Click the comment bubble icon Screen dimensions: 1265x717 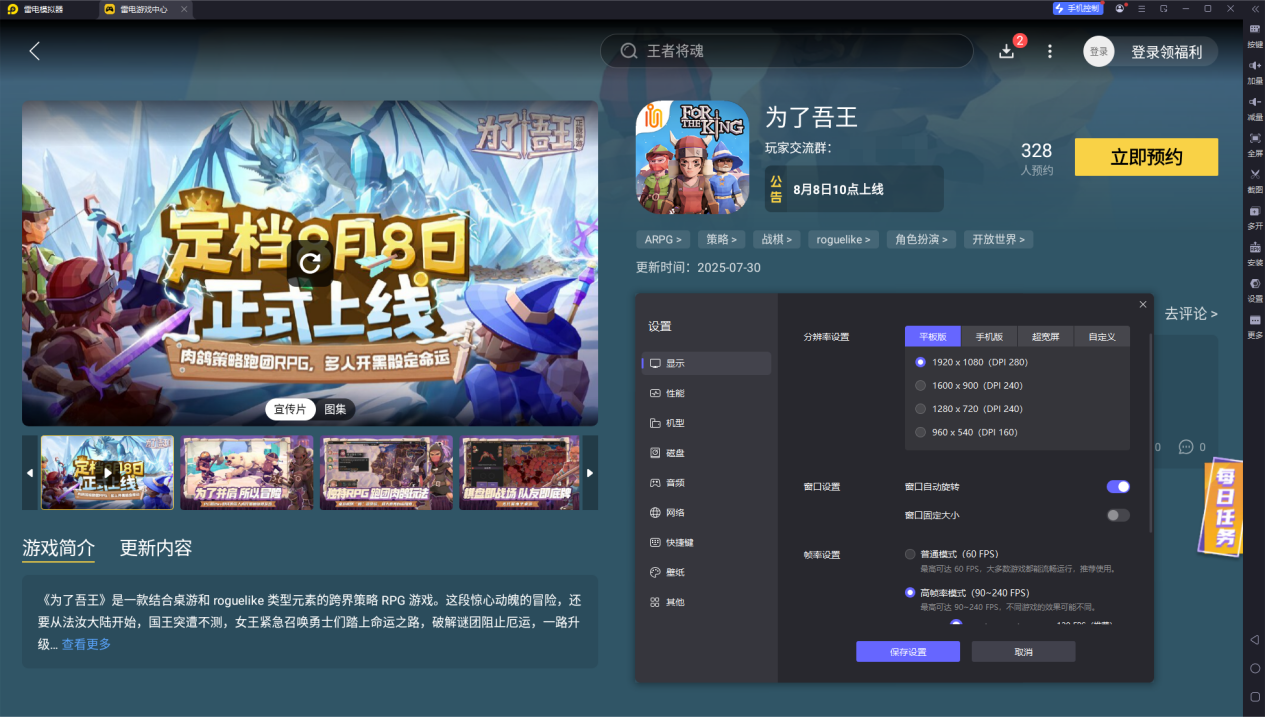pos(1186,447)
